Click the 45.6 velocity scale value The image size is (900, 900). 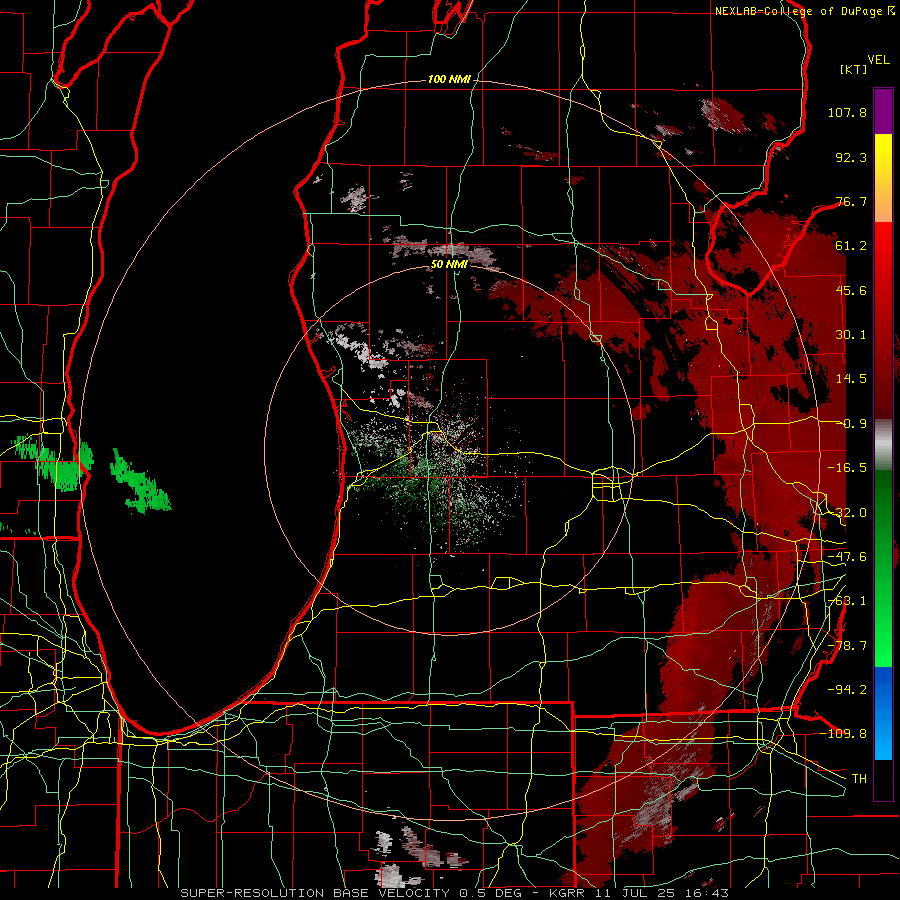click(851, 290)
